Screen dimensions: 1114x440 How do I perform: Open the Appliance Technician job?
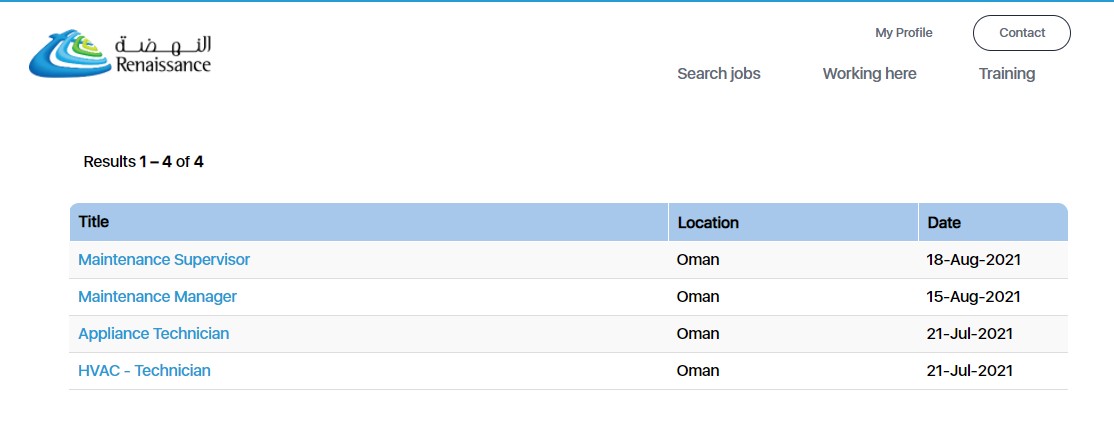[153, 333]
